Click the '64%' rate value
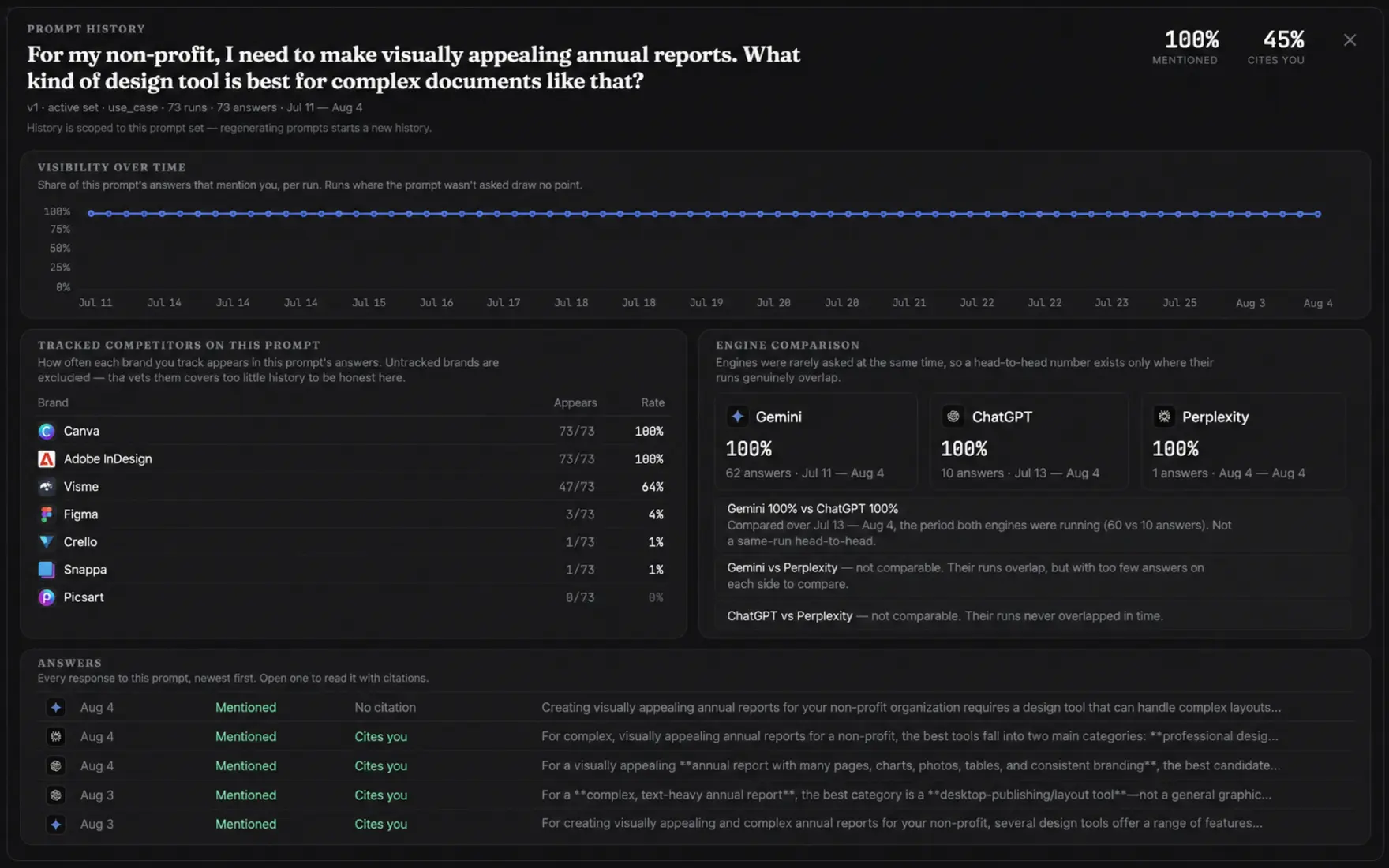Screen dimensions: 1389x868 pos(653,487)
